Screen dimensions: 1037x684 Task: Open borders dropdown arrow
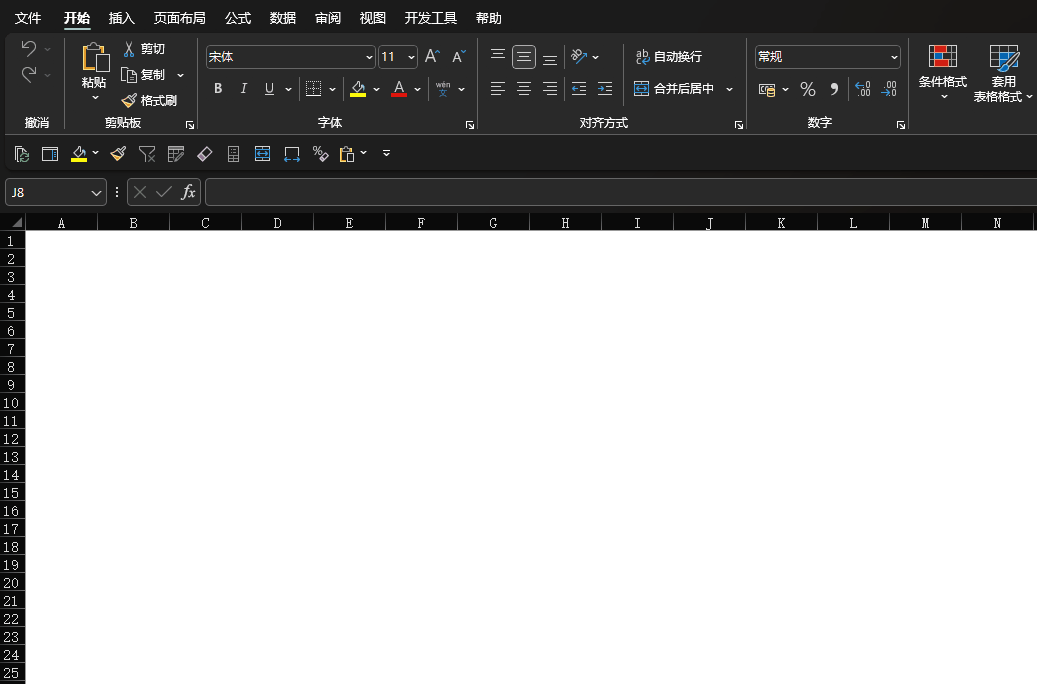332,89
